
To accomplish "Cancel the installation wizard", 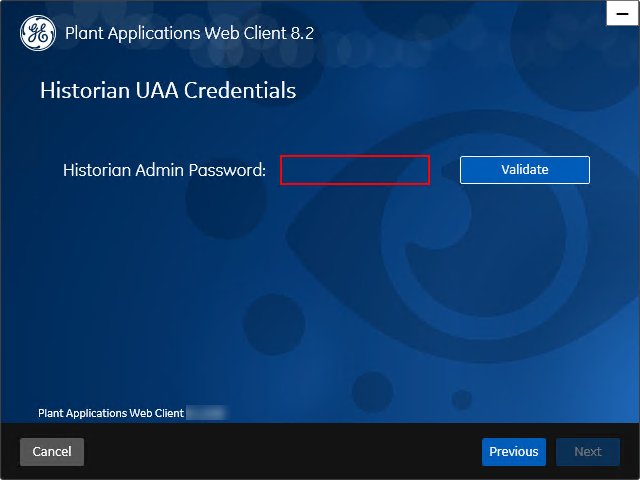I will [52, 451].
